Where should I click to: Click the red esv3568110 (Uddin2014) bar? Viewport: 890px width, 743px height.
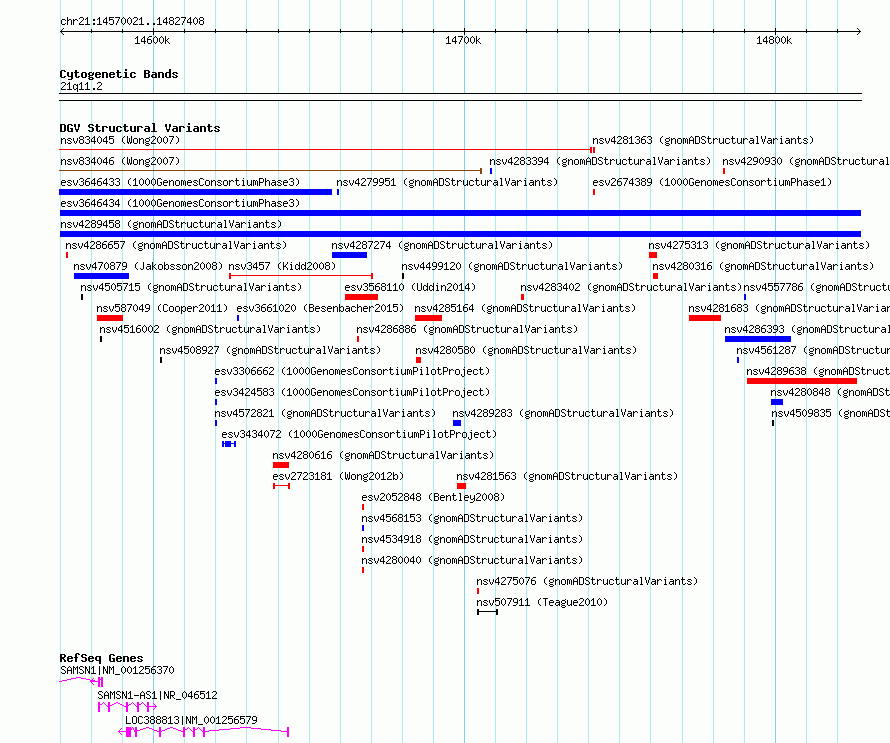point(362,297)
